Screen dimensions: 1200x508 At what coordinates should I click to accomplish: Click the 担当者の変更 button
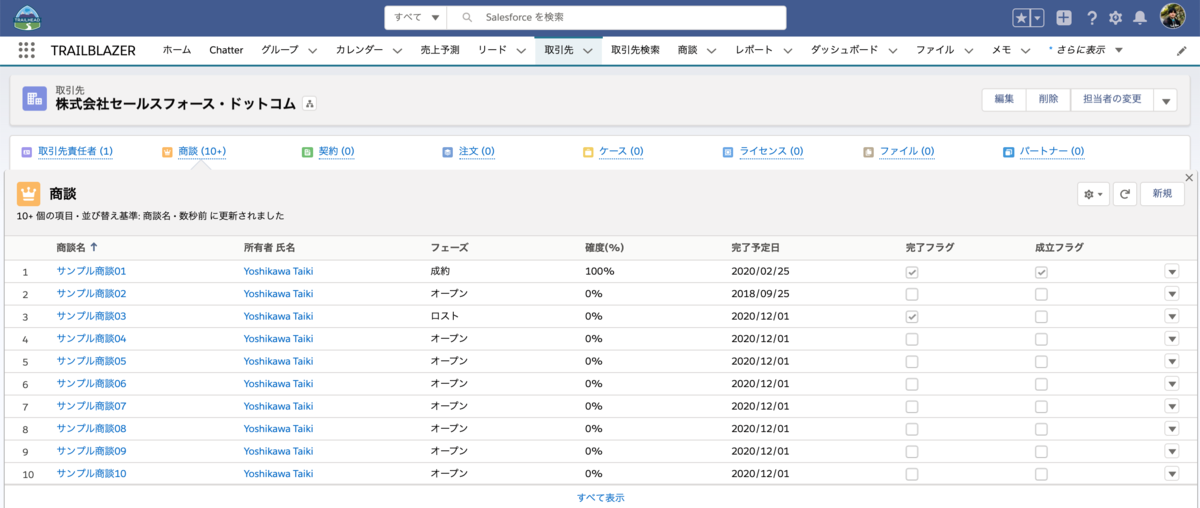1112,100
